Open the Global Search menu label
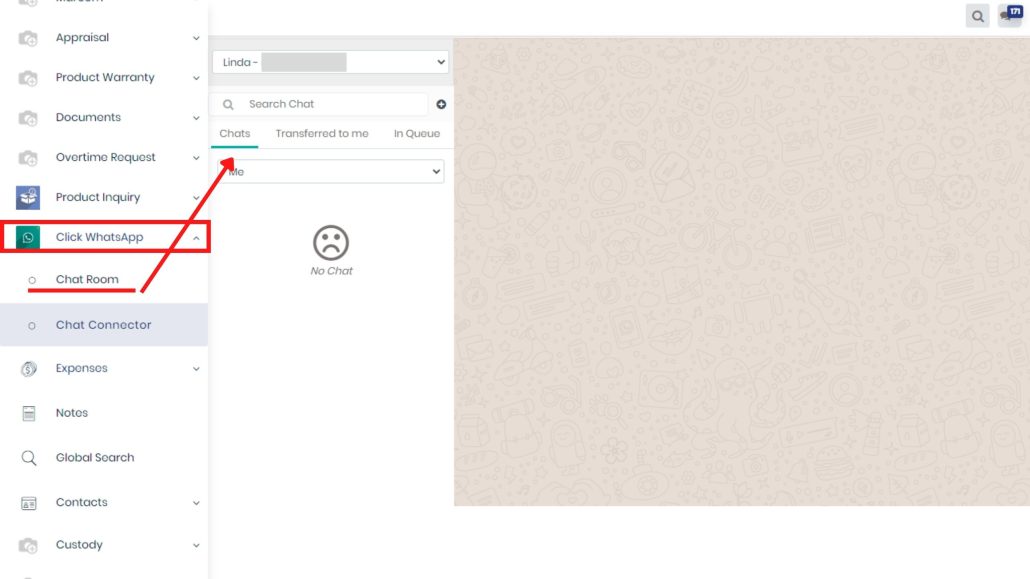 pos(95,457)
